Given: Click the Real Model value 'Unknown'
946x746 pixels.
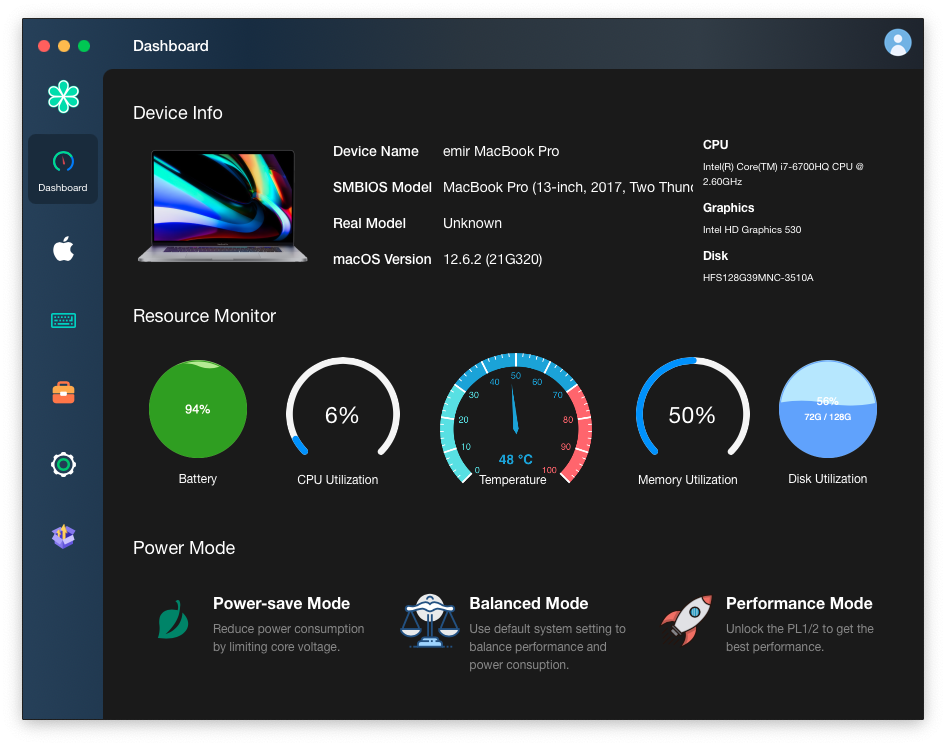Looking at the screenshot, I should pos(472,223).
